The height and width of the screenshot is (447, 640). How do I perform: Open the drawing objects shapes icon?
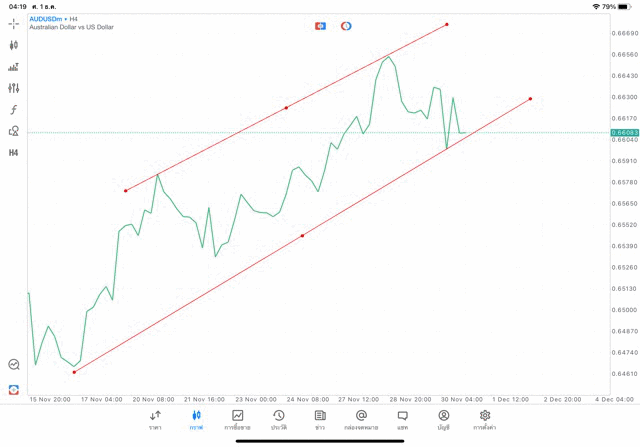click(x=14, y=131)
